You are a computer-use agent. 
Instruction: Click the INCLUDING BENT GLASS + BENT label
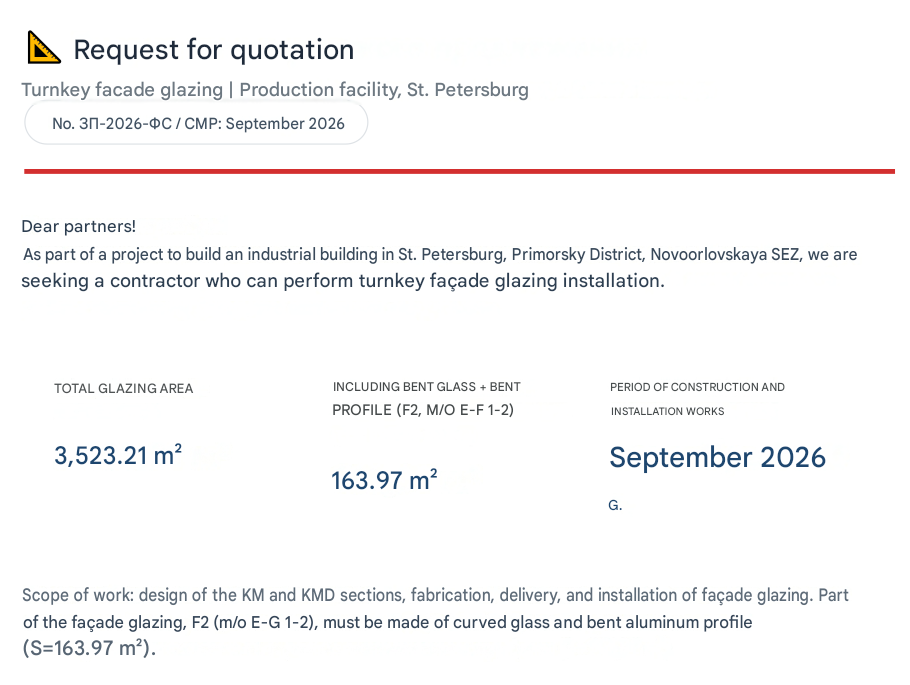coord(427,387)
